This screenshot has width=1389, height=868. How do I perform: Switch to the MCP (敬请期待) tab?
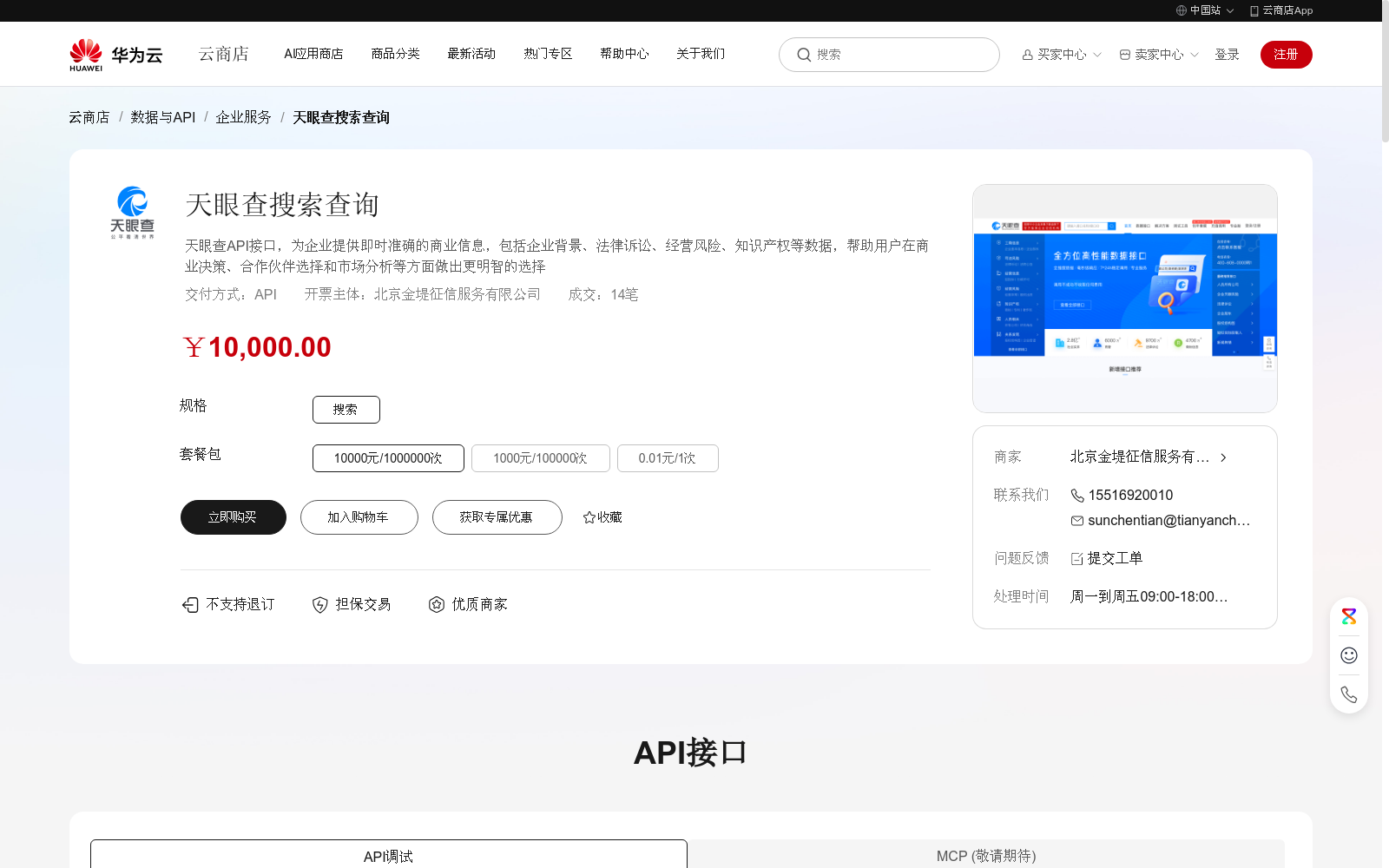click(x=986, y=855)
